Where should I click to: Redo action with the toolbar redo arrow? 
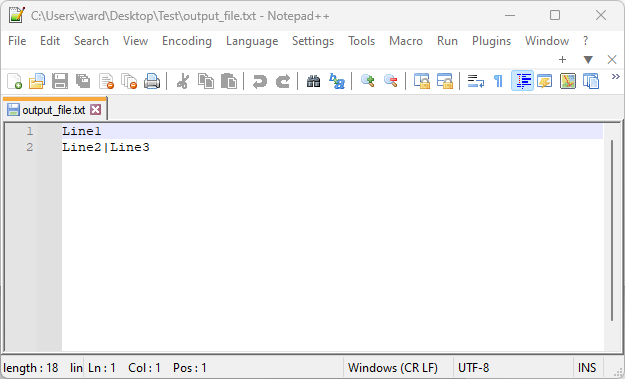coord(283,81)
